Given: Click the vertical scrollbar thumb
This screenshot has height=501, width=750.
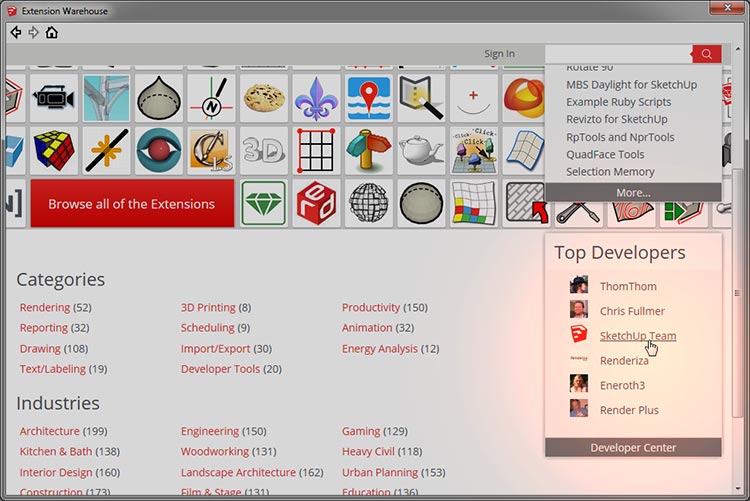Looking at the screenshot, I should coord(737,293).
